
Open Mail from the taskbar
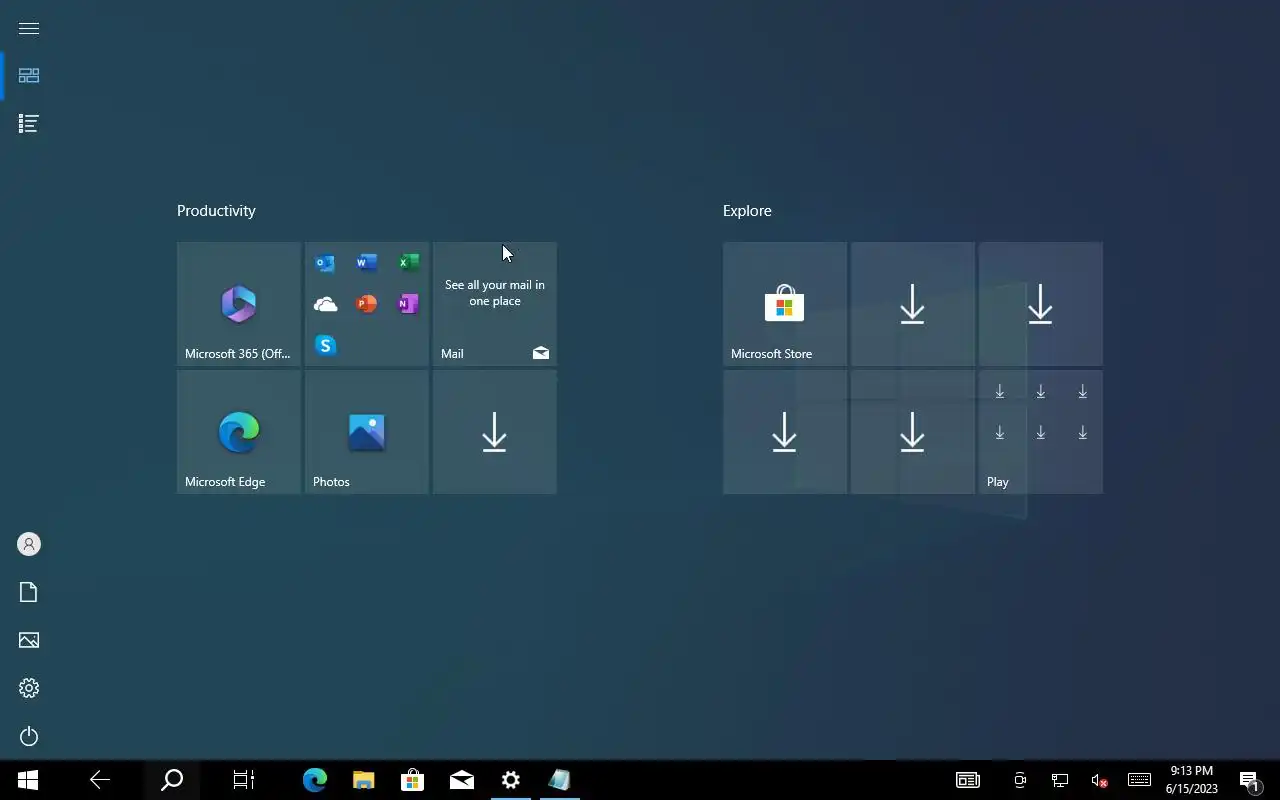tap(461, 780)
